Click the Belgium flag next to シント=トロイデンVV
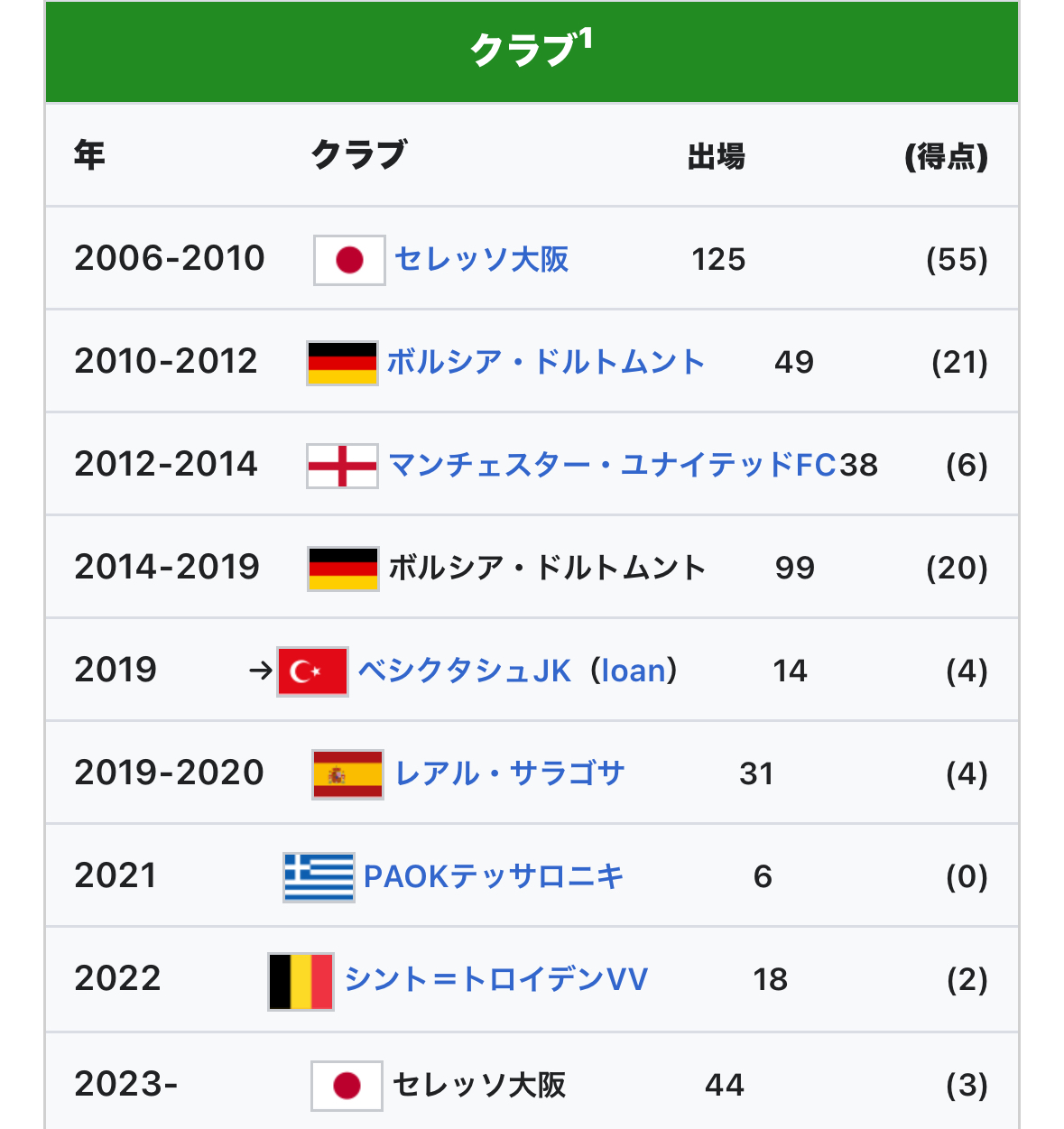 pyautogui.click(x=301, y=981)
